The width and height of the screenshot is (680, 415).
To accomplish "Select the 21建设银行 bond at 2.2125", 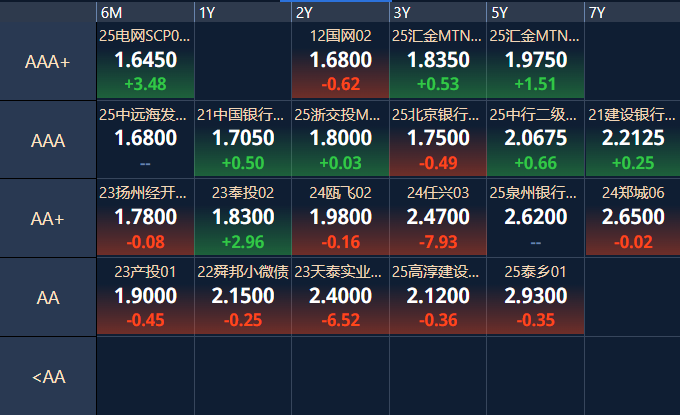I will [632, 140].
